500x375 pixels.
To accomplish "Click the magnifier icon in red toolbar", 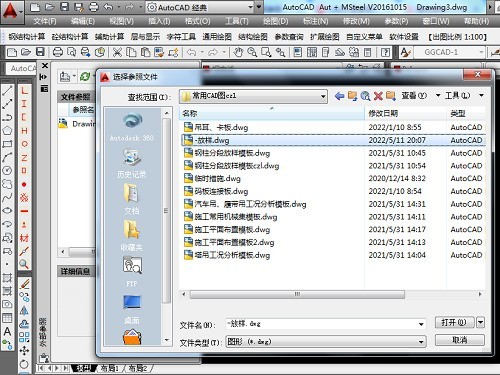I will pos(24,264).
